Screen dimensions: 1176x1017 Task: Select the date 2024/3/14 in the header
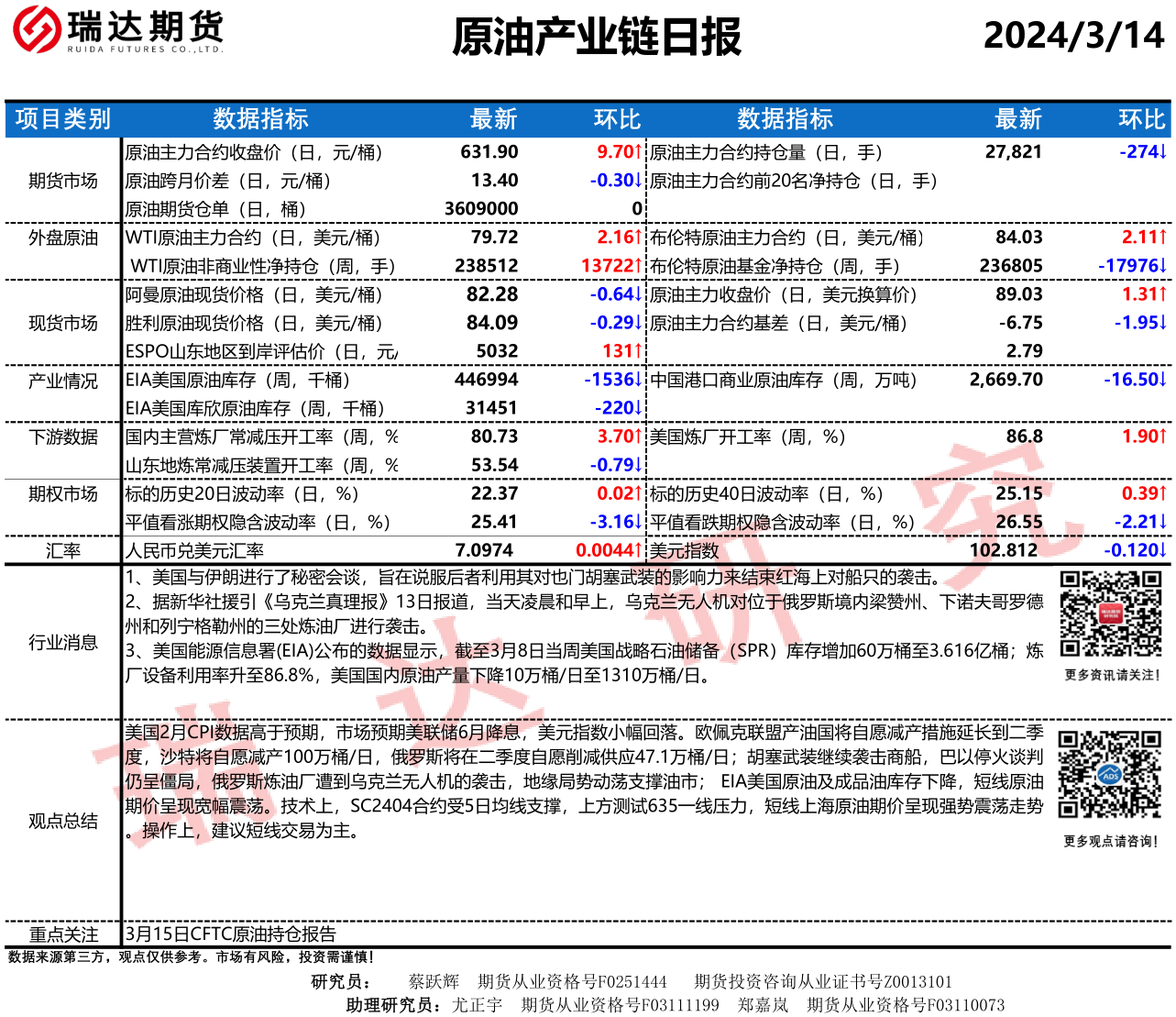pyautogui.click(x=1072, y=36)
